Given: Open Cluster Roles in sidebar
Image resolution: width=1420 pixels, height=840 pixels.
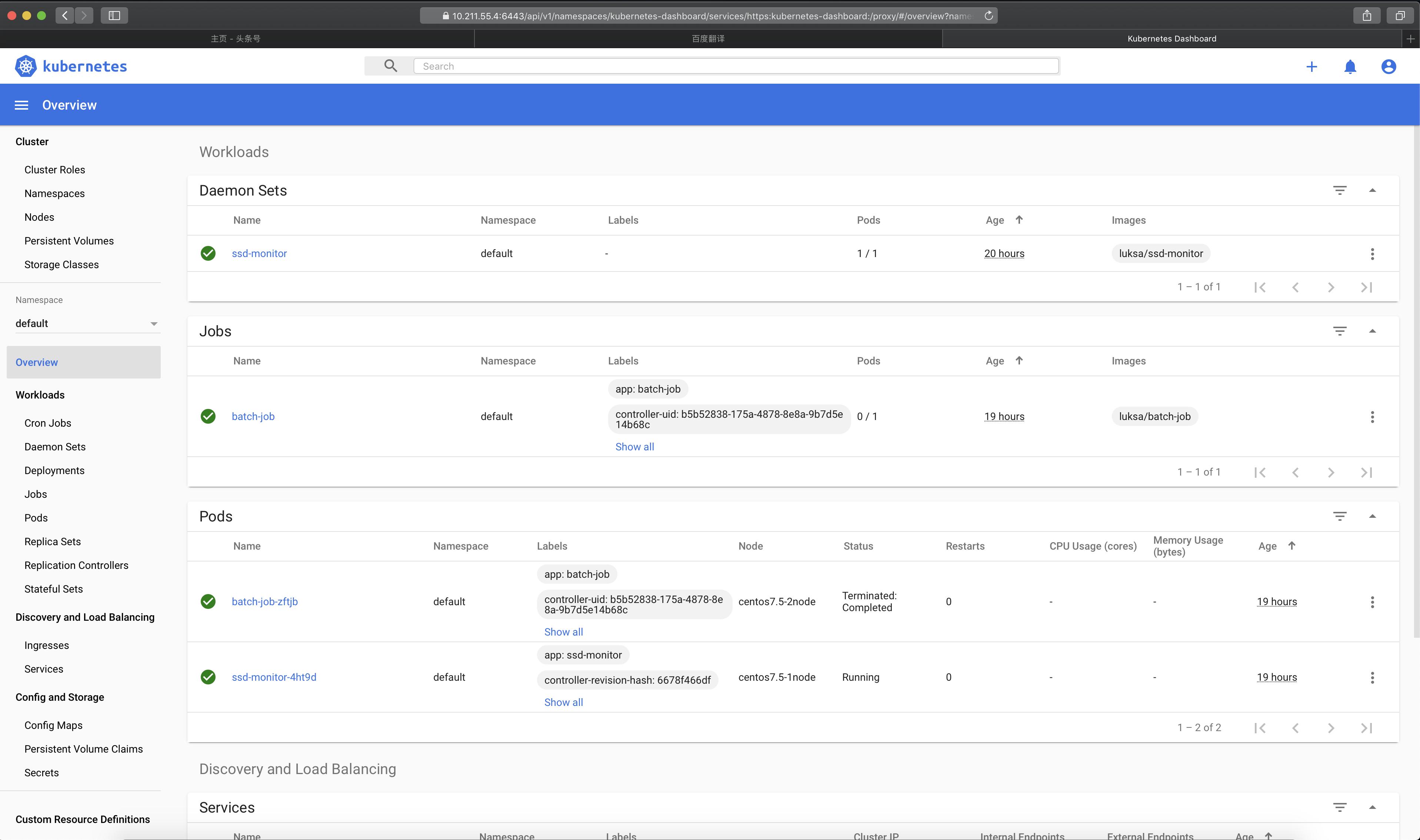Looking at the screenshot, I should [55, 170].
